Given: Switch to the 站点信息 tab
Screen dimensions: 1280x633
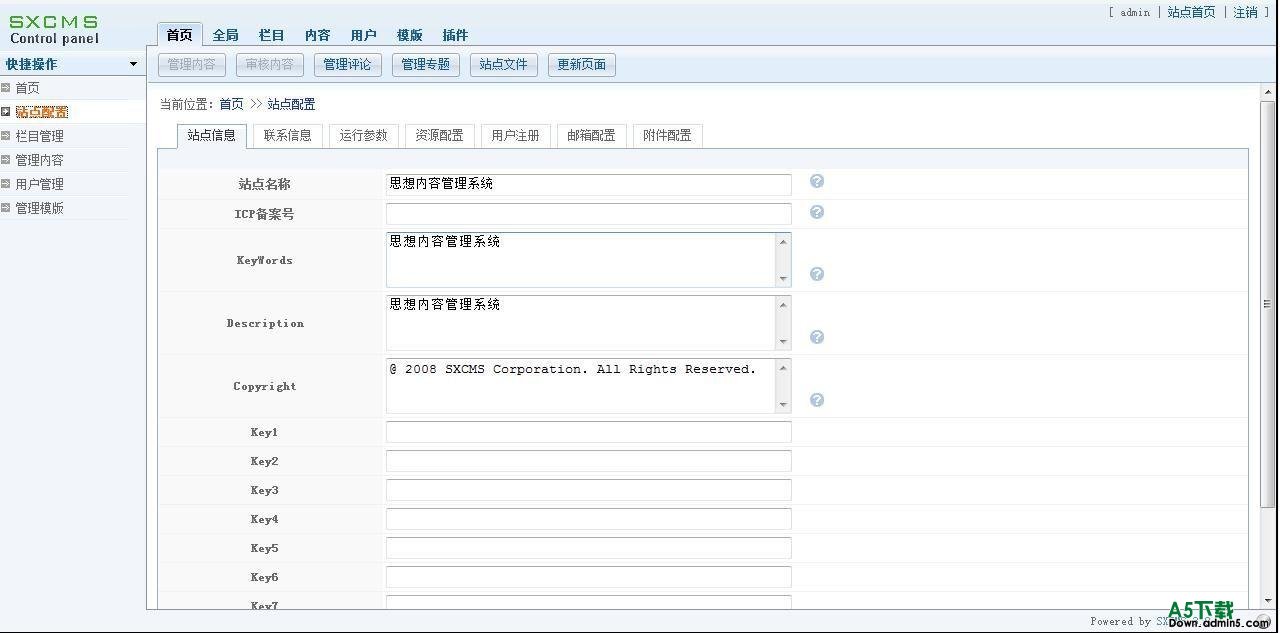Looking at the screenshot, I should 212,135.
